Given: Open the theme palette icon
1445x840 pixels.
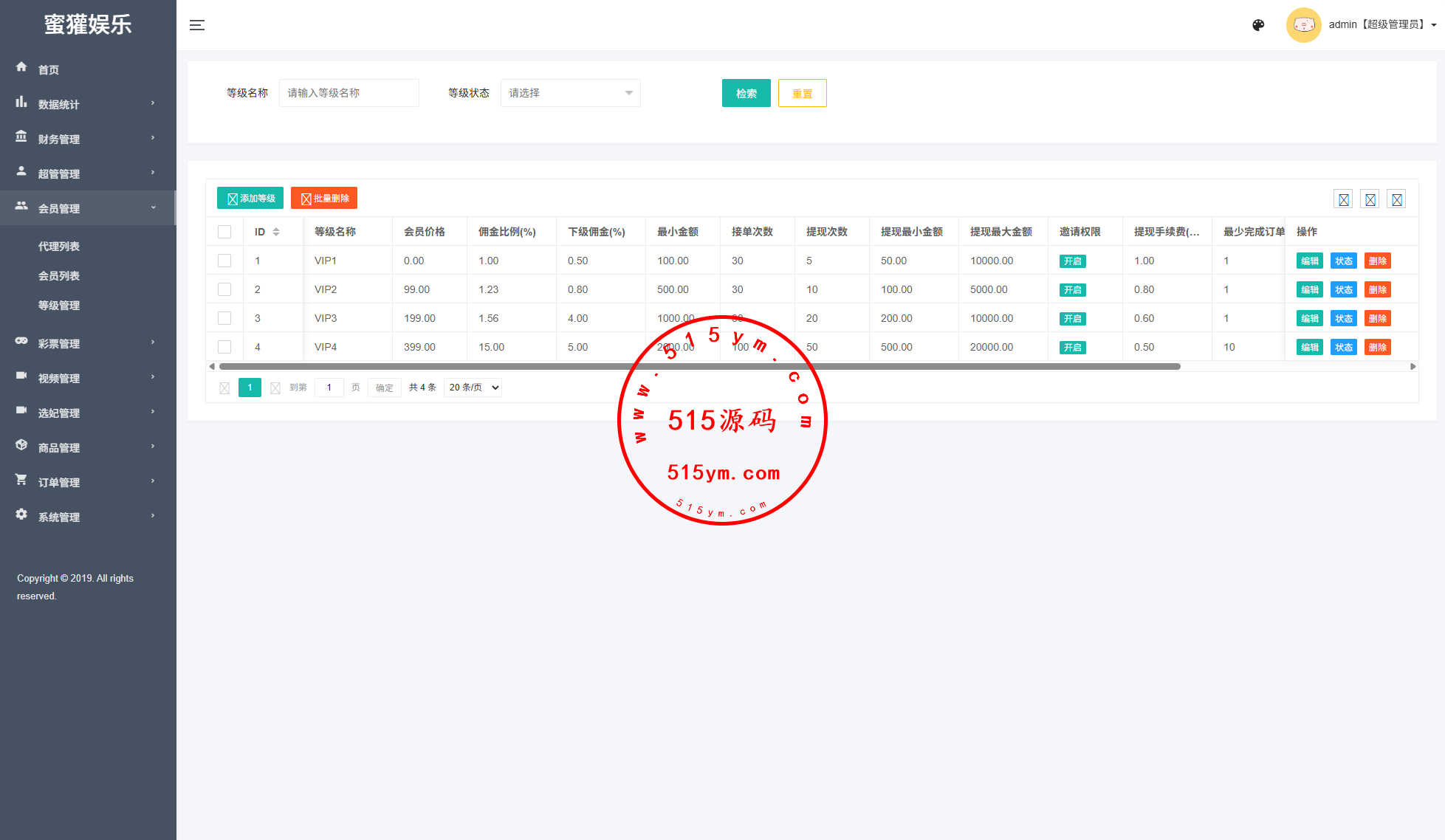Looking at the screenshot, I should click(x=1258, y=25).
